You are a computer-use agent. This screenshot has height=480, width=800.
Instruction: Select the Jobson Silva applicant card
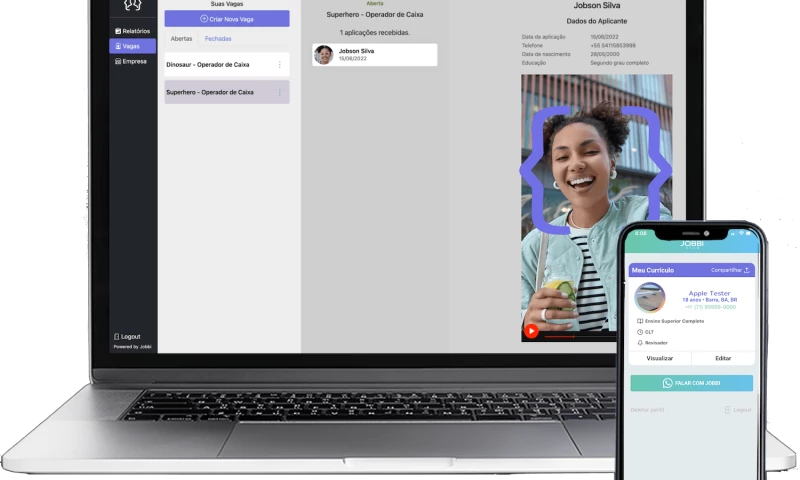(x=374, y=55)
